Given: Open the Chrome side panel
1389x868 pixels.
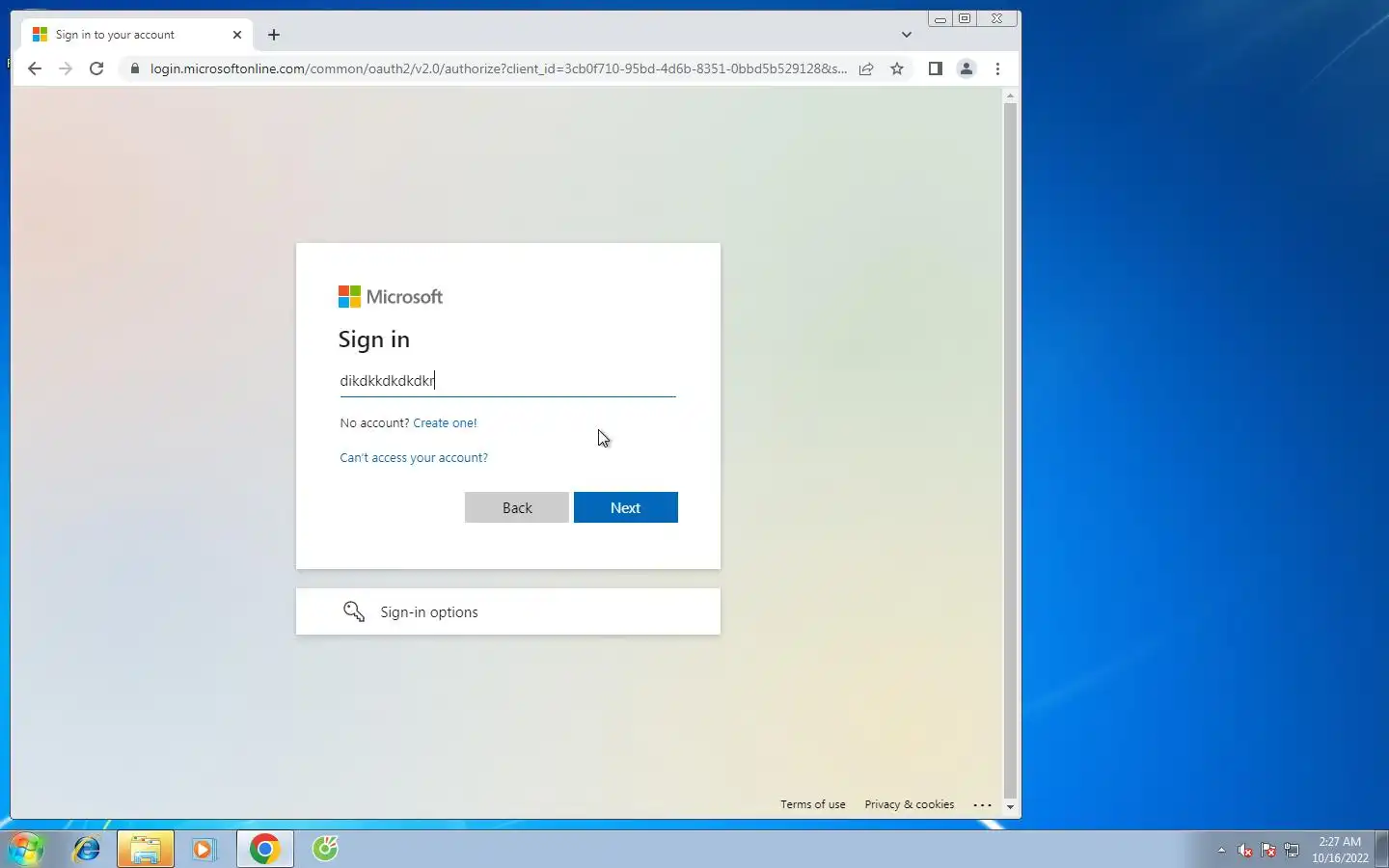Looking at the screenshot, I should 935,68.
